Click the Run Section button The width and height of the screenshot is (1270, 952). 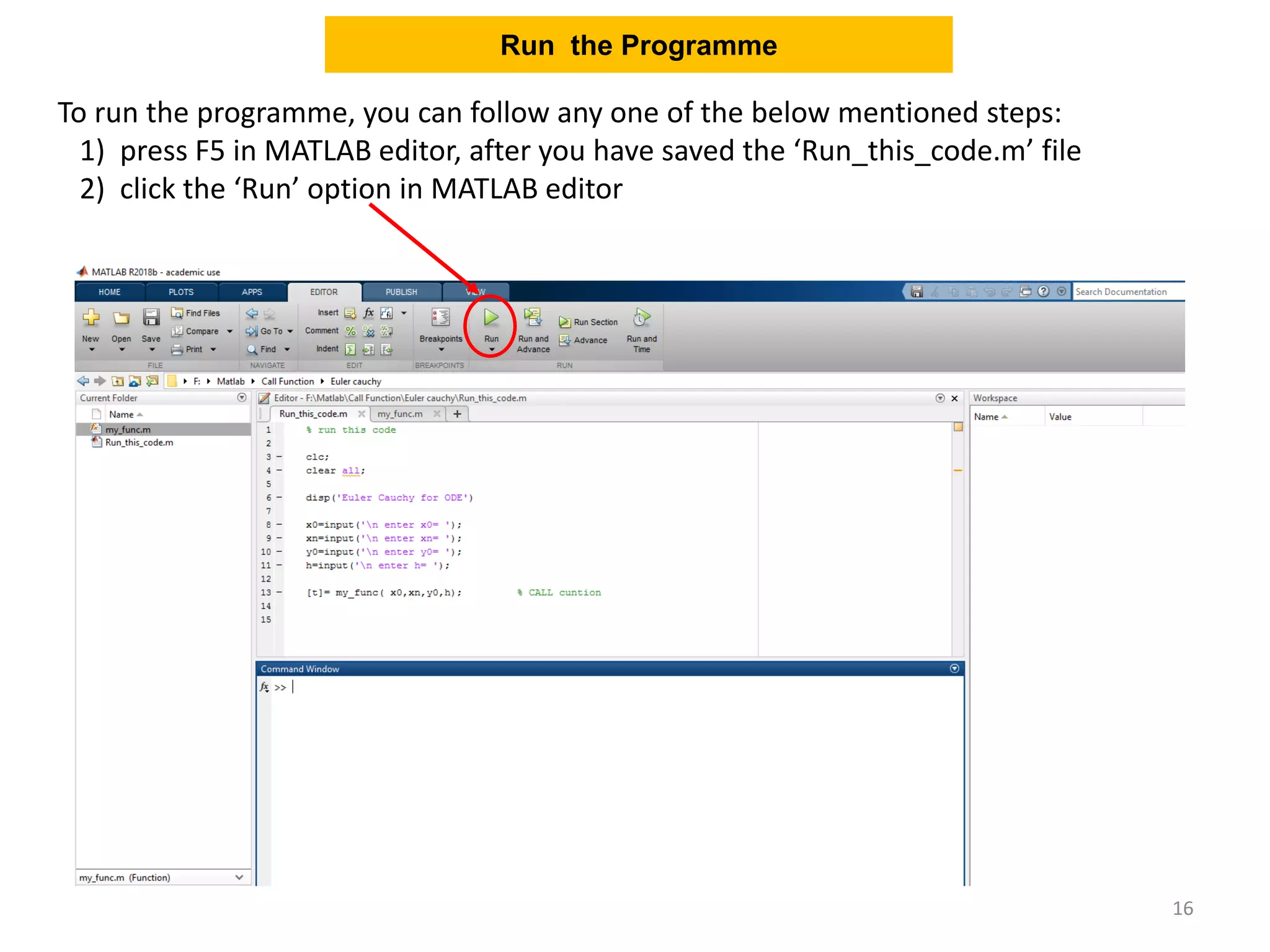click(588, 322)
